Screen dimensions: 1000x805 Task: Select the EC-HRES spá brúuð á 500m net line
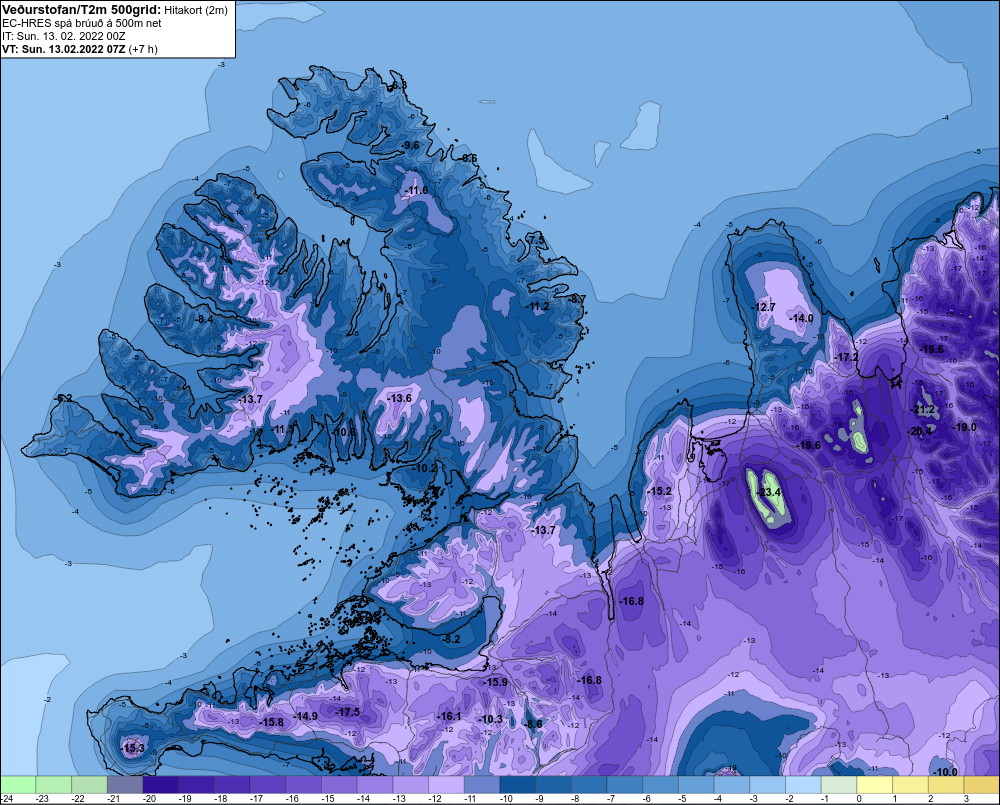coord(82,23)
